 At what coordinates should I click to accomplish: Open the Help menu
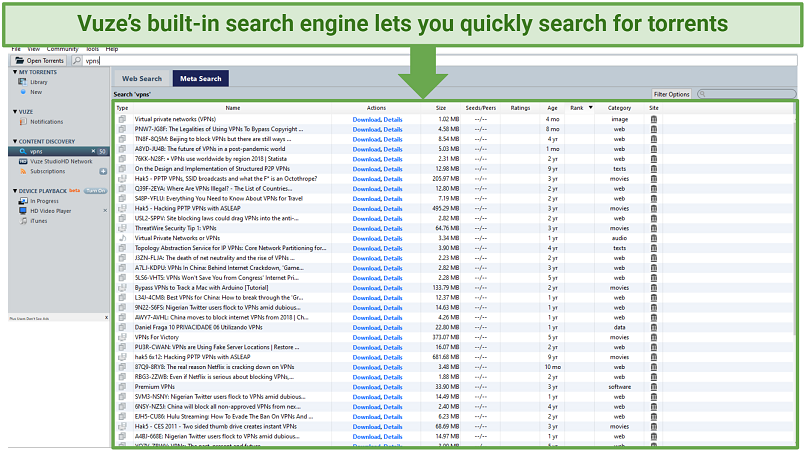[x=112, y=49]
